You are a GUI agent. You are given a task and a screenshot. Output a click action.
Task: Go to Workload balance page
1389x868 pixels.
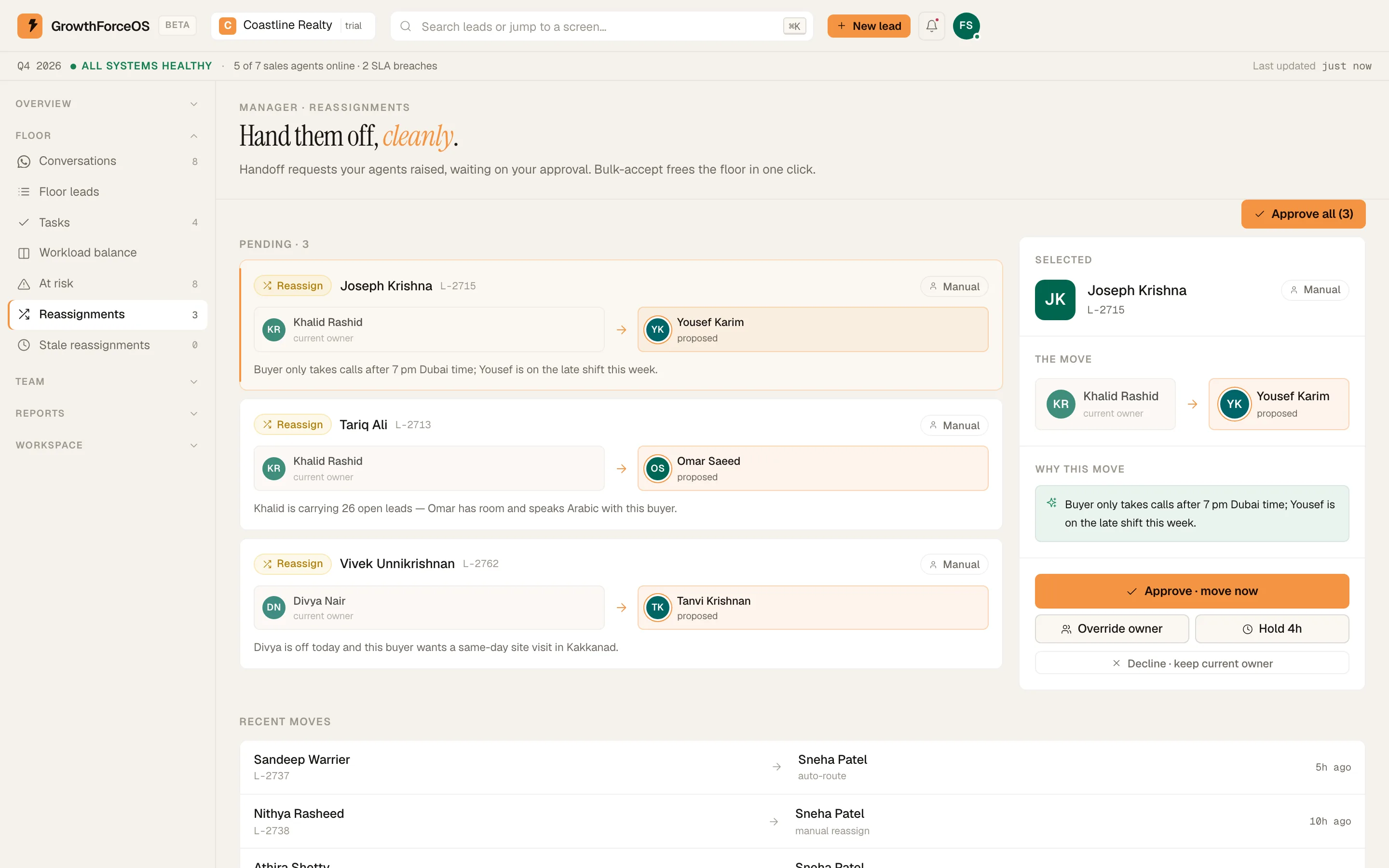coord(108,253)
